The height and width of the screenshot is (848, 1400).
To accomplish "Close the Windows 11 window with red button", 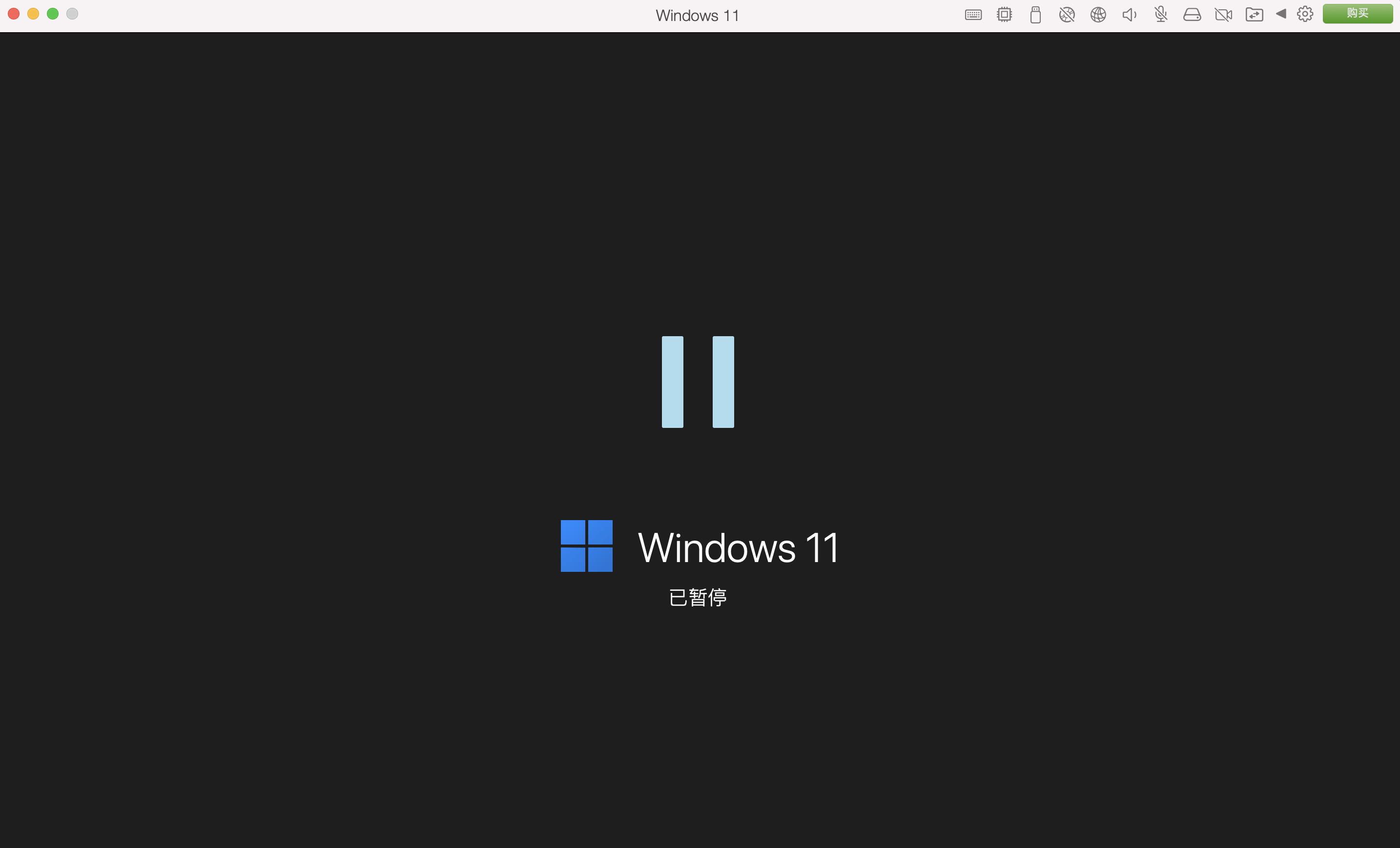I will pos(14,14).
